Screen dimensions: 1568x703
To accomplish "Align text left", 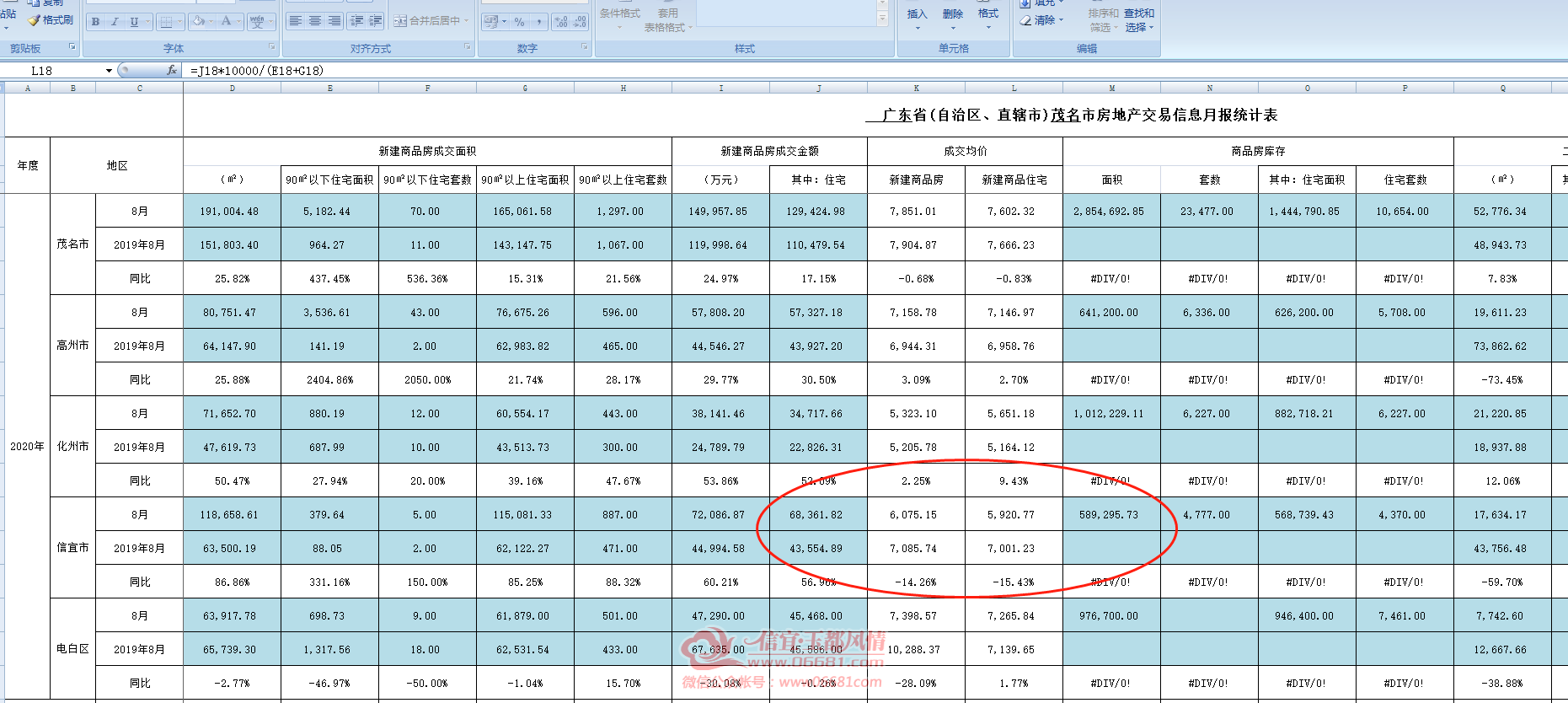I will [296, 21].
